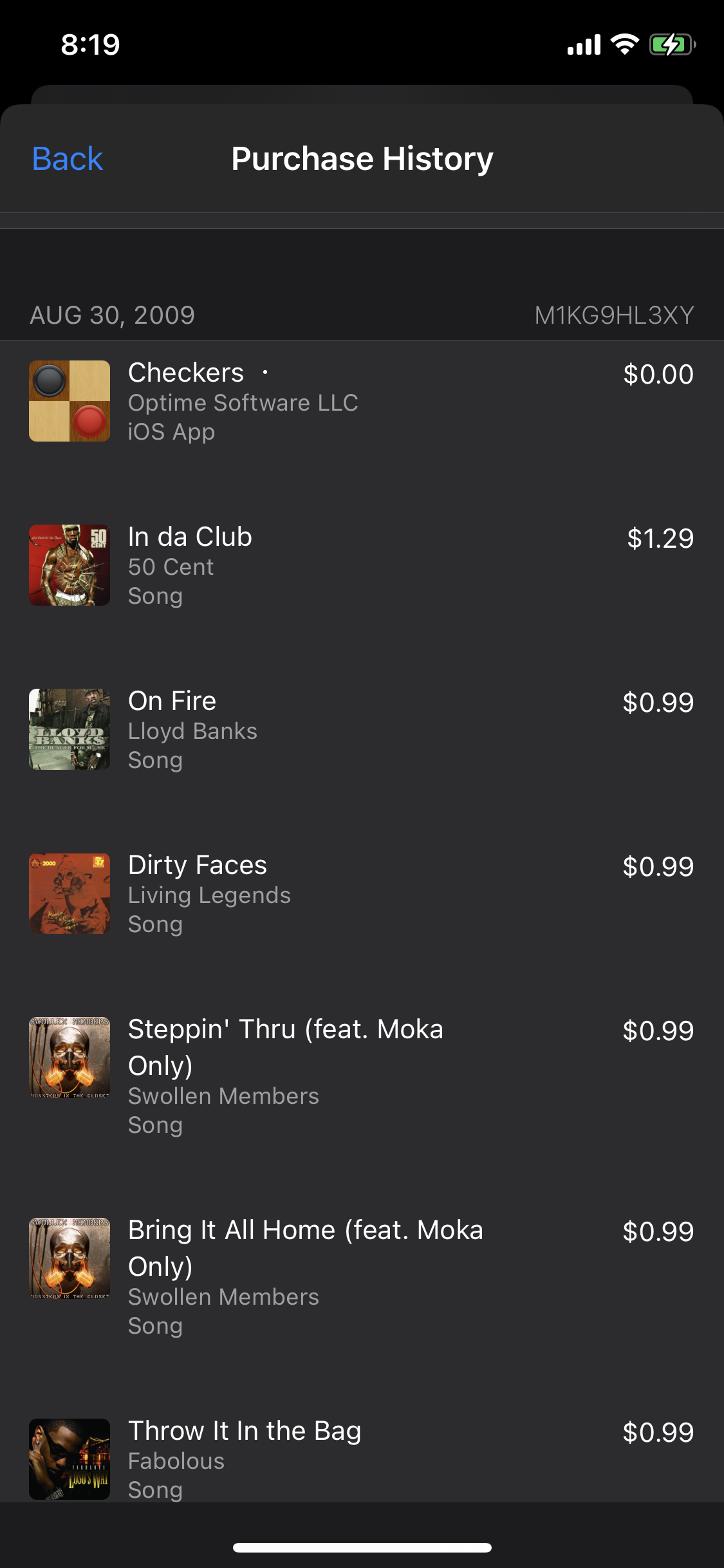
Task: Tap the Dirty Faces purchase row
Action: point(360,893)
